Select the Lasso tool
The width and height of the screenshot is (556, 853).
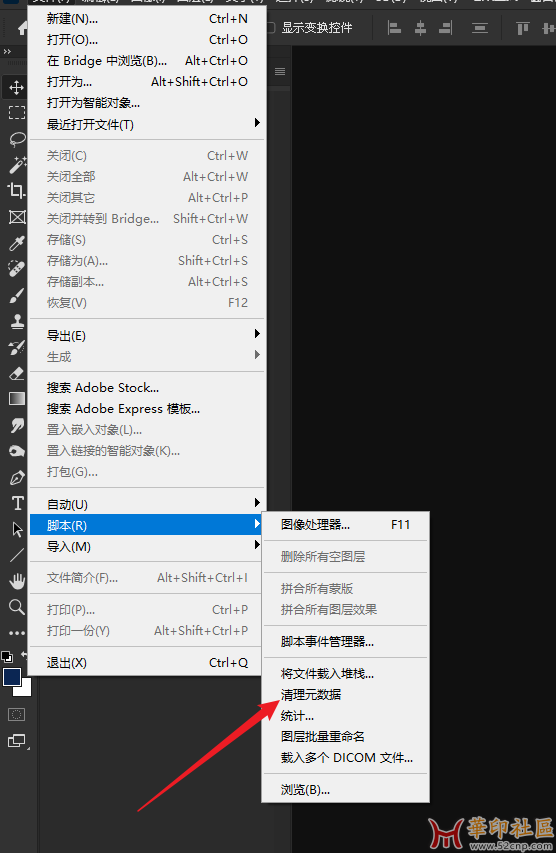point(16,139)
